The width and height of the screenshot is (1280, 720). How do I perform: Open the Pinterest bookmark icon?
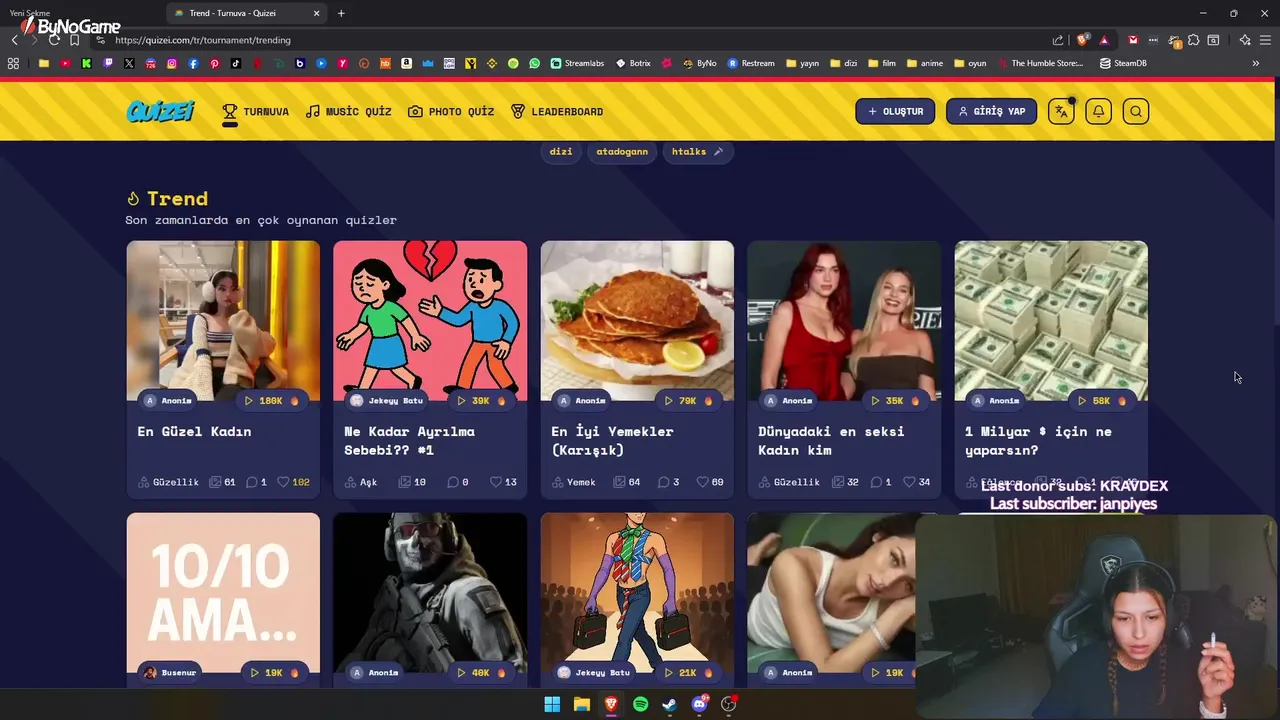tap(214, 63)
